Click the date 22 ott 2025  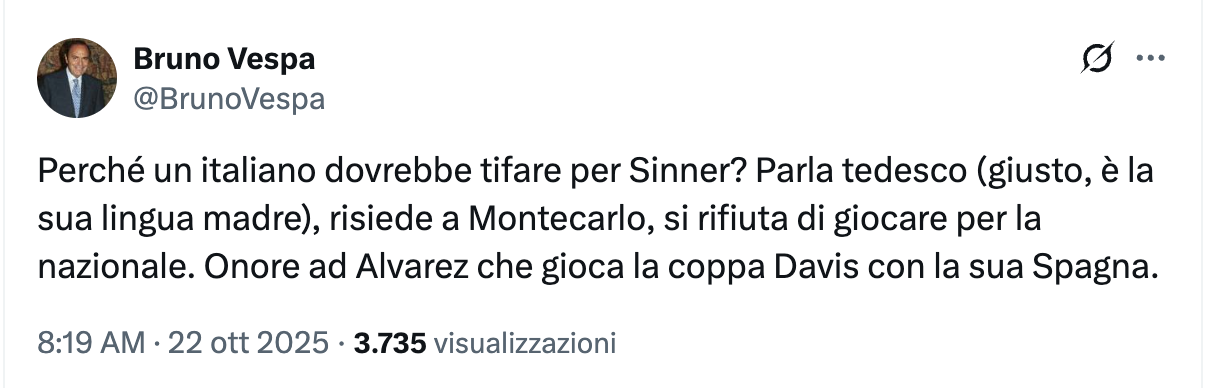click(247, 344)
